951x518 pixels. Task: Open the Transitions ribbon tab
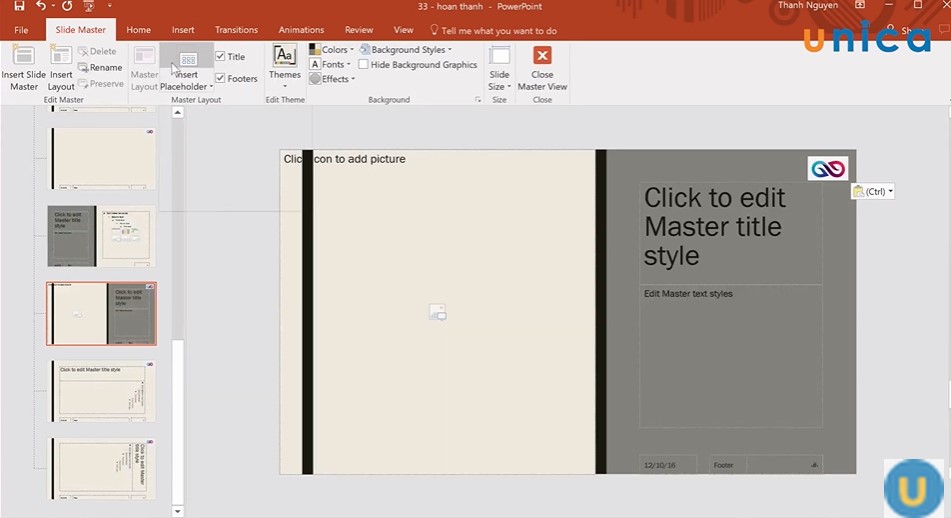[236, 30]
